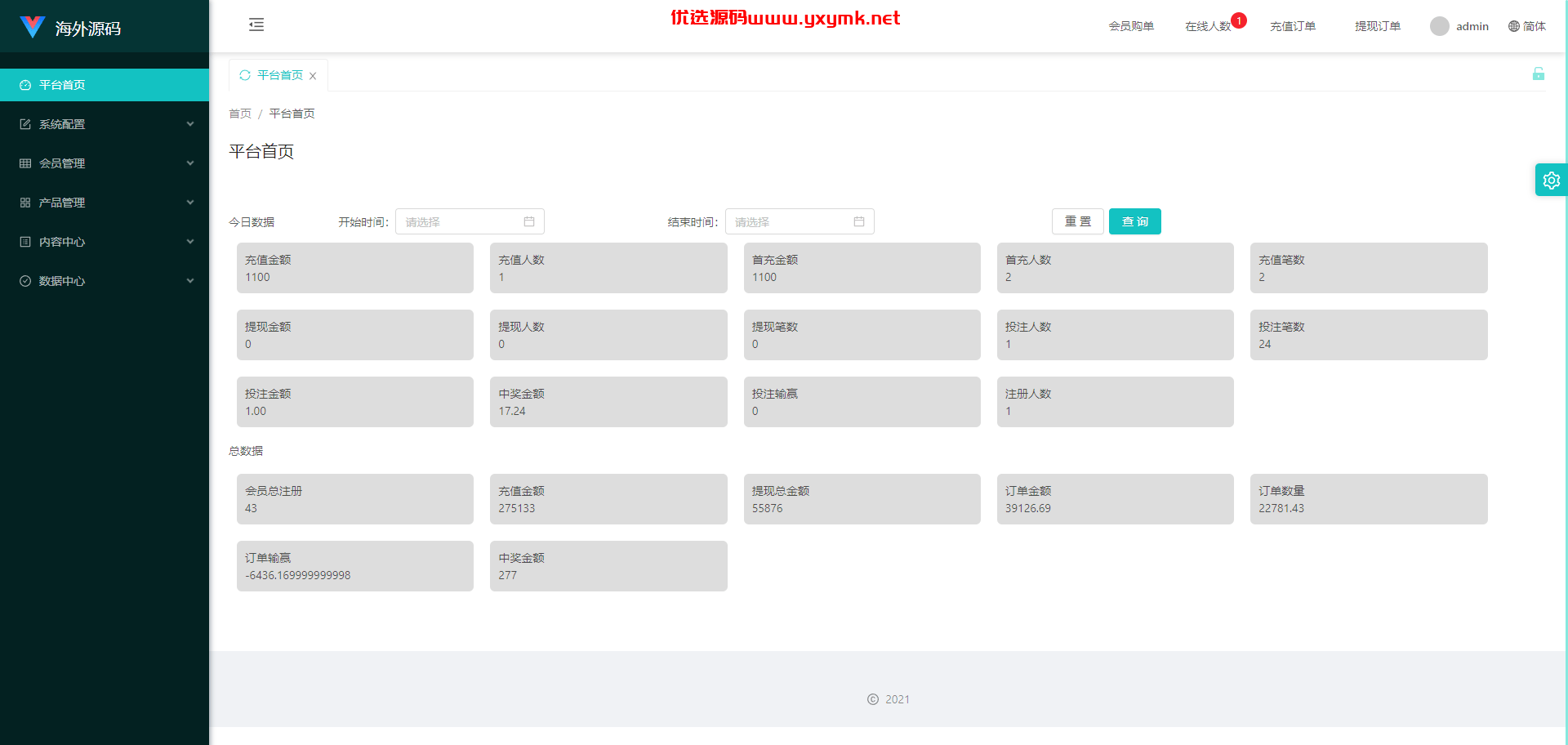Click the 充值金额 1100 card

pos(355,268)
